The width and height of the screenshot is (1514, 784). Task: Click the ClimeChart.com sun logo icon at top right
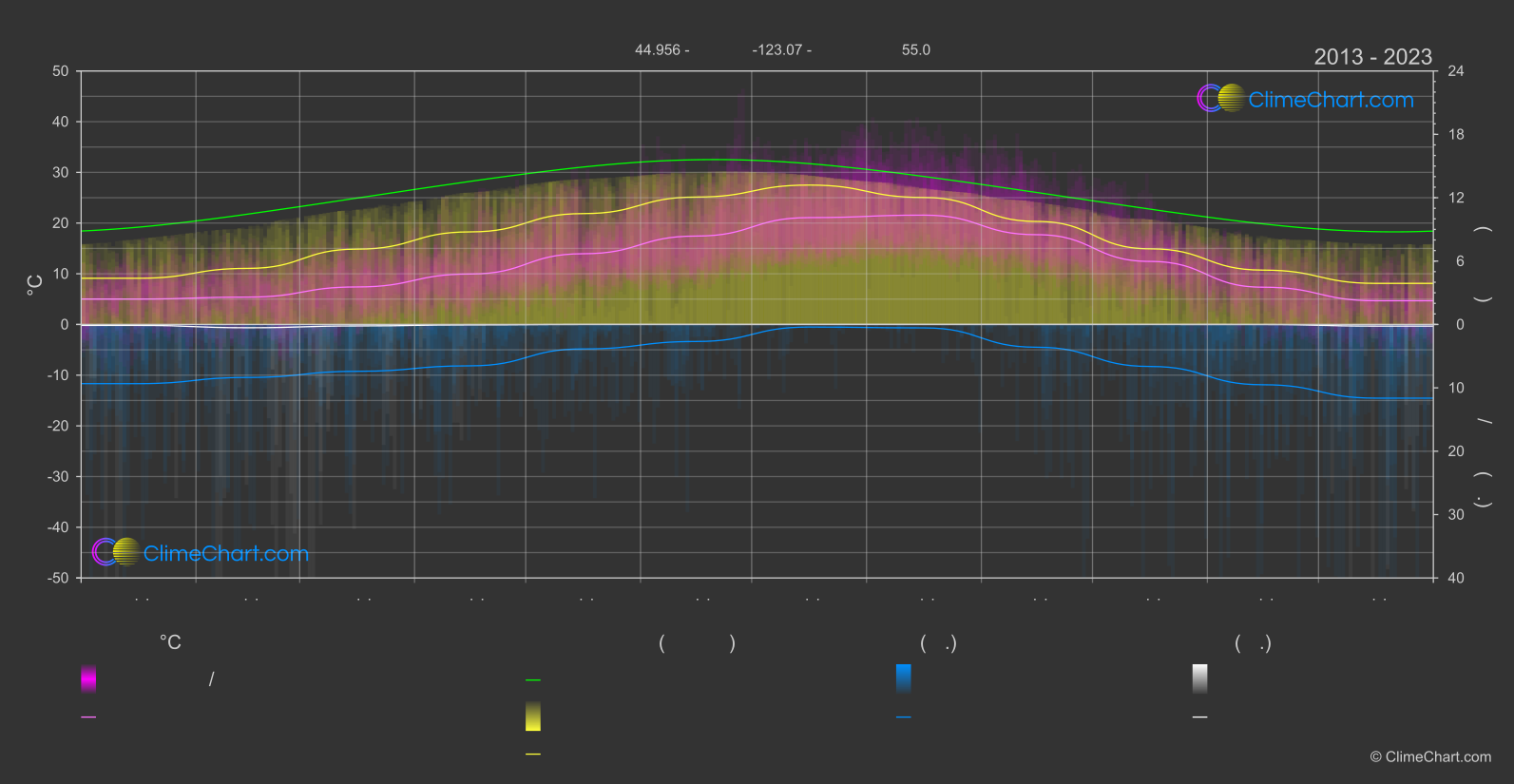[x=1221, y=98]
